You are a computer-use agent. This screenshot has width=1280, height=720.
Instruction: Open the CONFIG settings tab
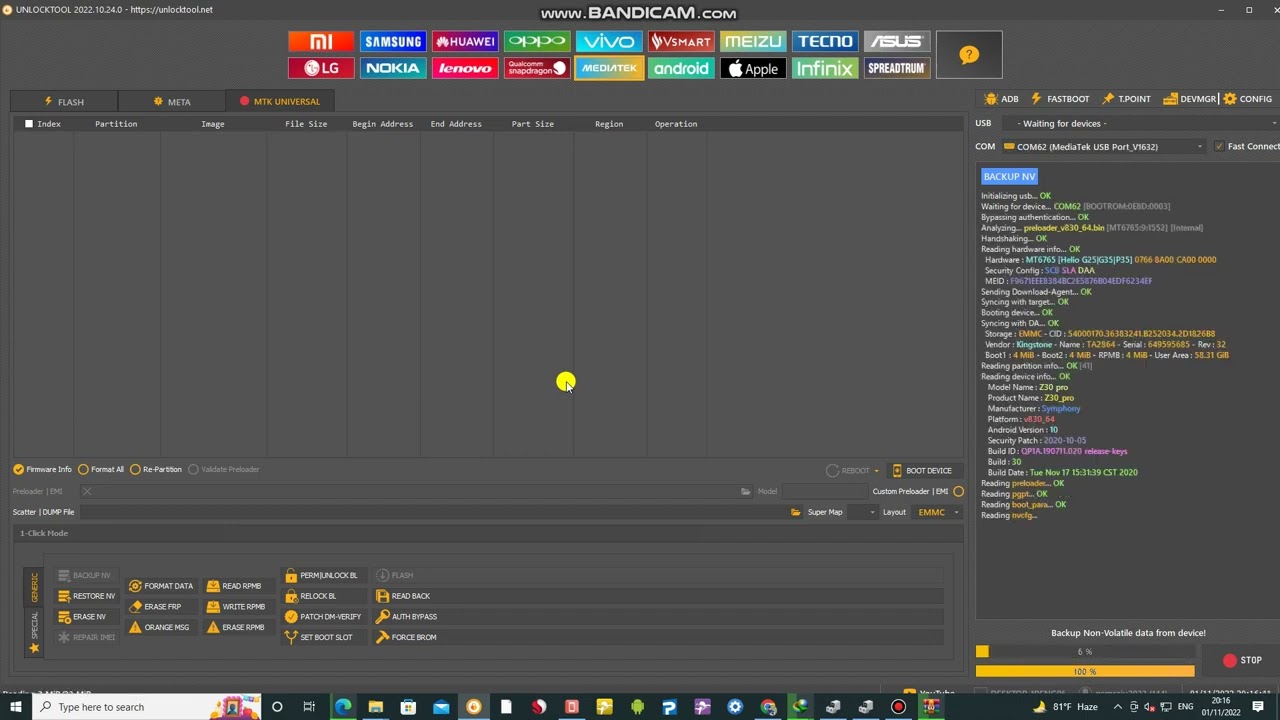click(x=1248, y=99)
